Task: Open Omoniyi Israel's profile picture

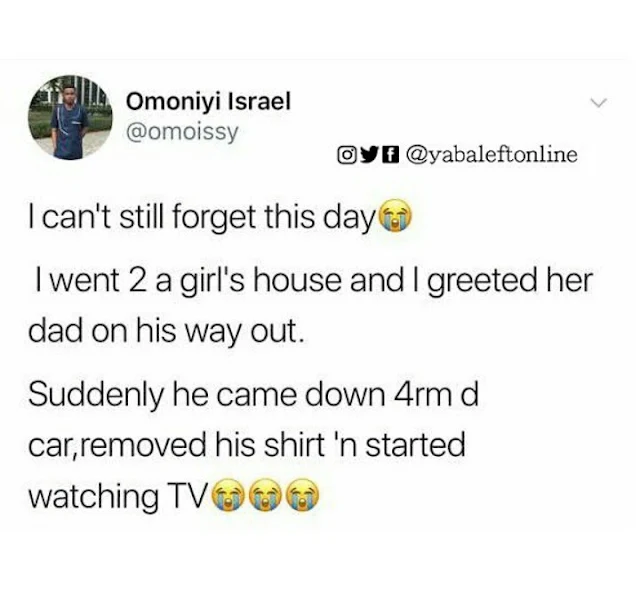Action: [70, 117]
